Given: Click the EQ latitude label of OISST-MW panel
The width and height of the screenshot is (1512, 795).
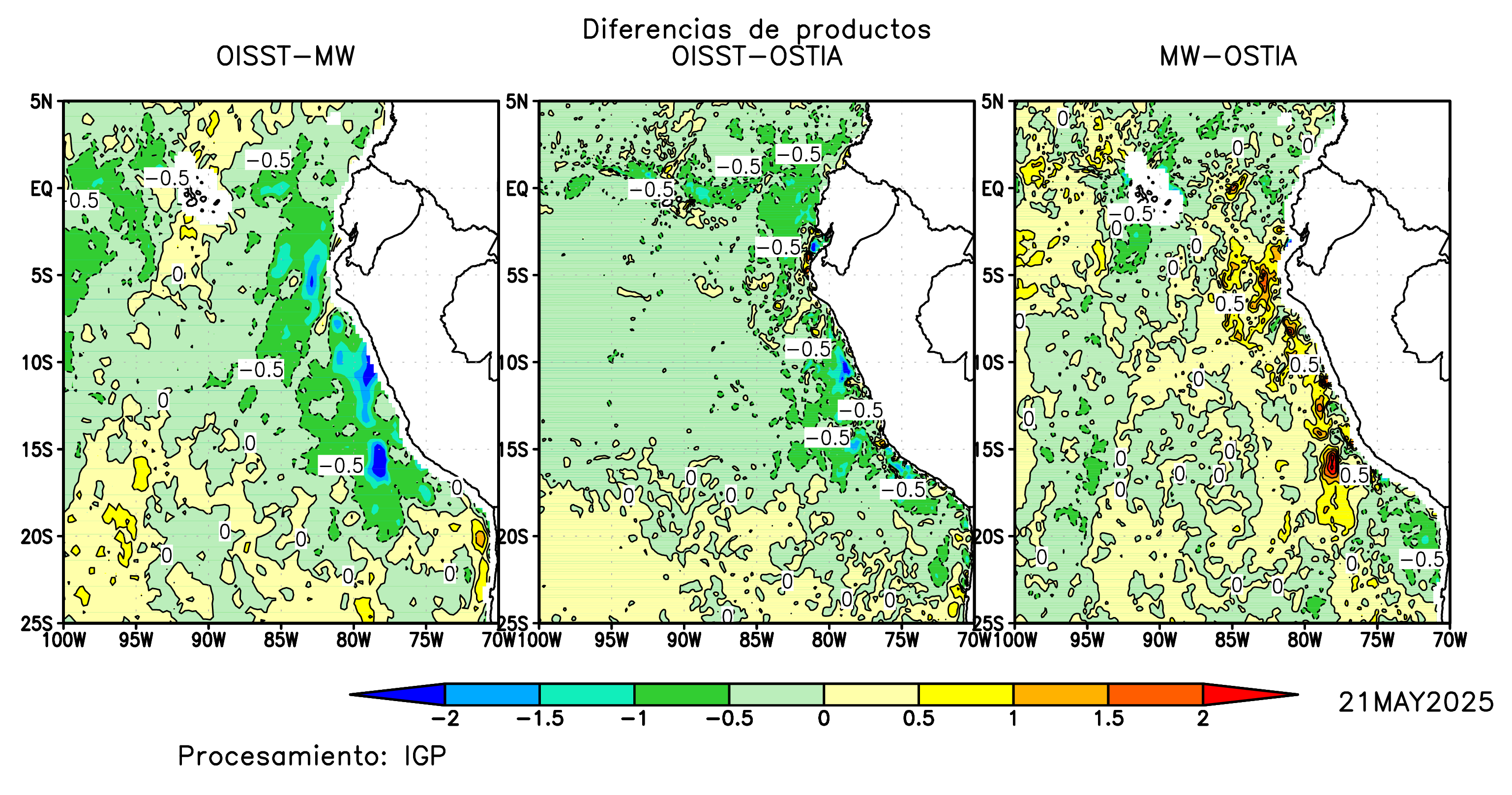Looking at the screenshot, I should (x=42, y=189).
